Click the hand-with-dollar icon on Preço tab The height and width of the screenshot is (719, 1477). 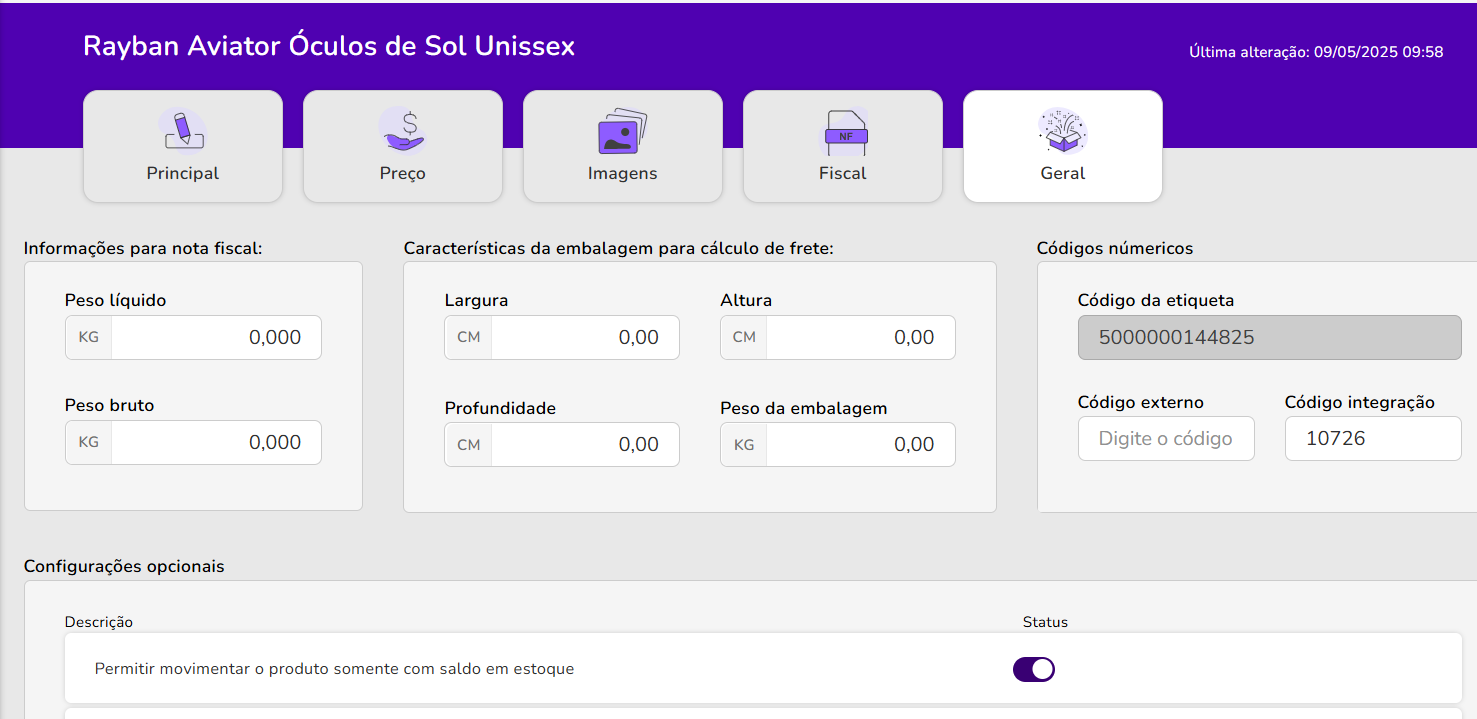tap(402, 130)
